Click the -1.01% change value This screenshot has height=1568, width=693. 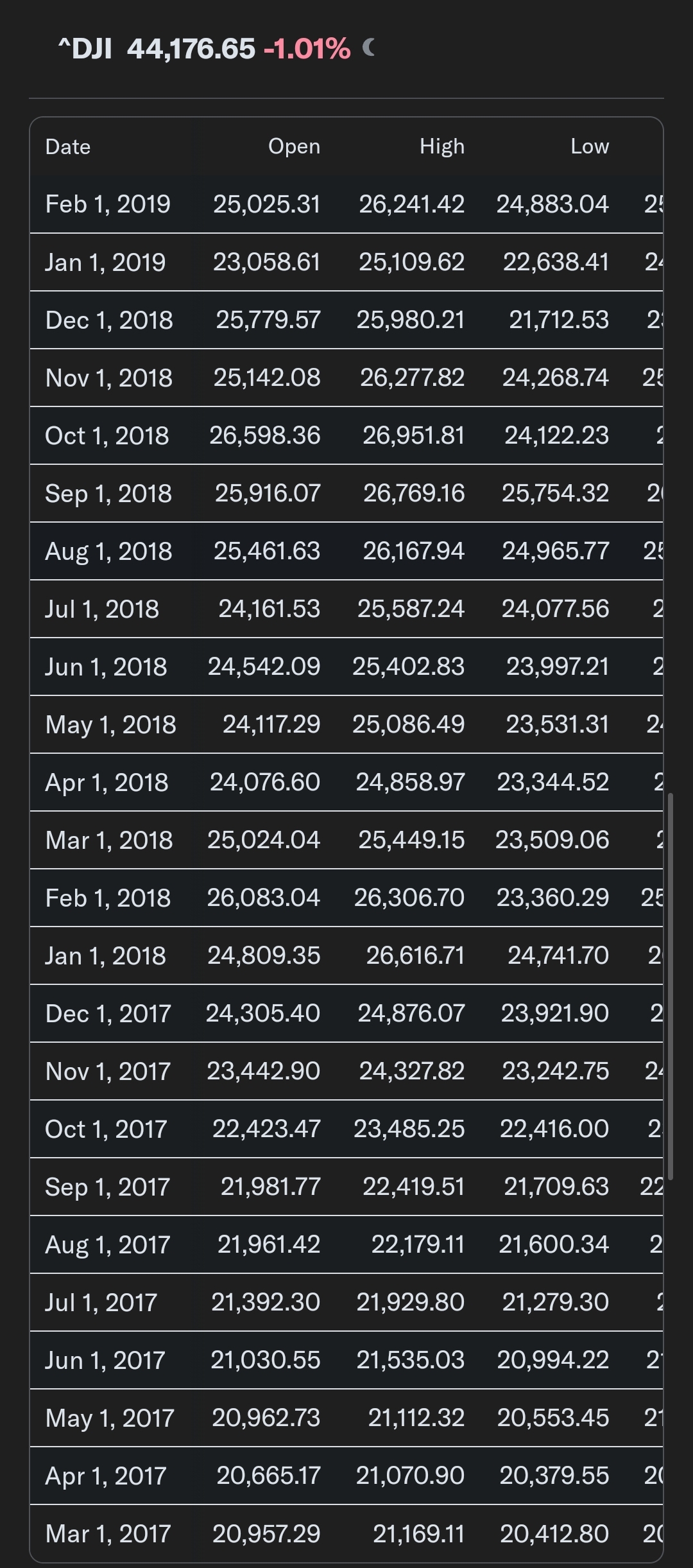pos(307,49)
